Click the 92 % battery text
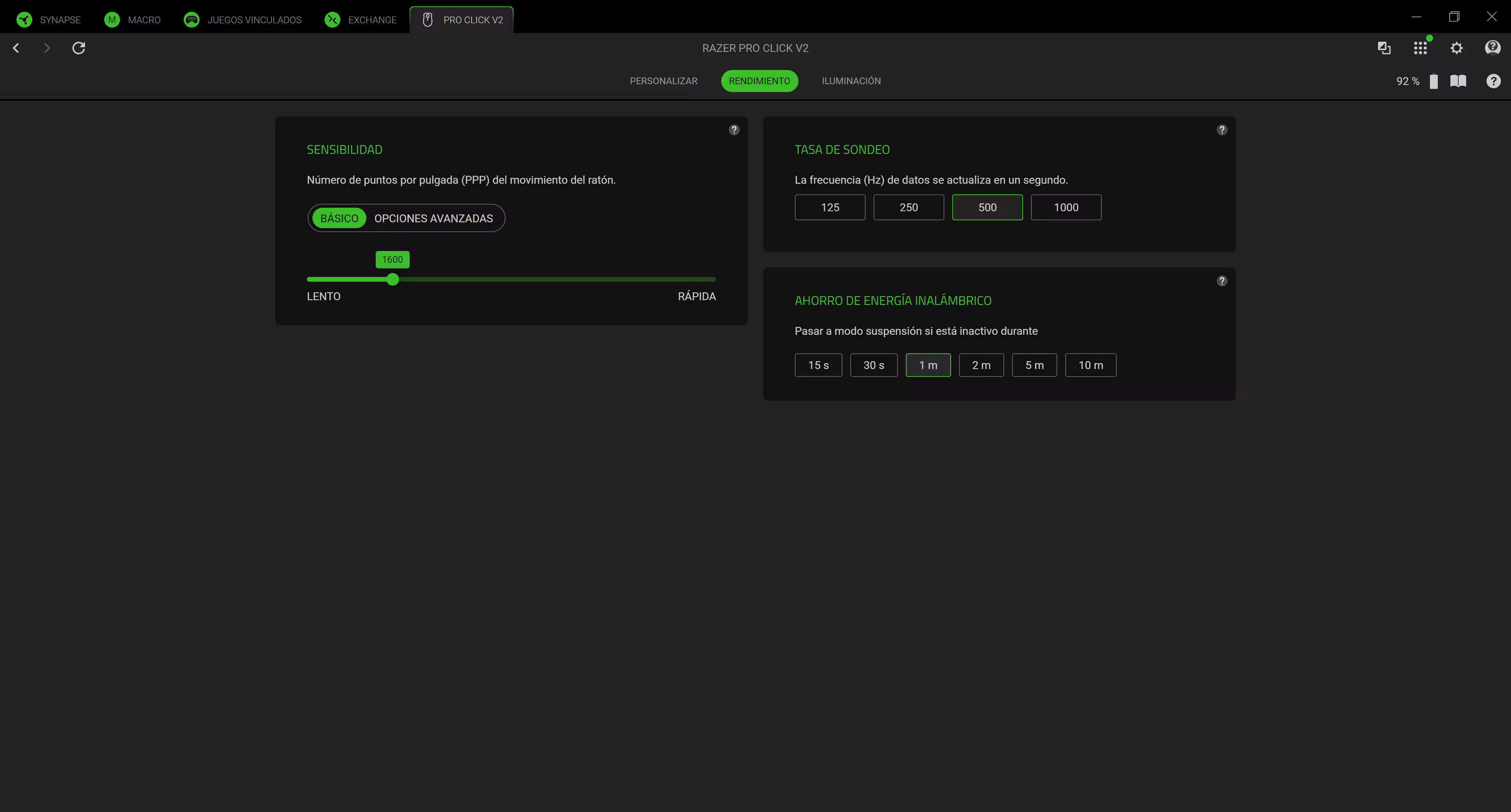Image resolution: width=1511 pixels, height=812 pixels. [x=1408, y=81]
